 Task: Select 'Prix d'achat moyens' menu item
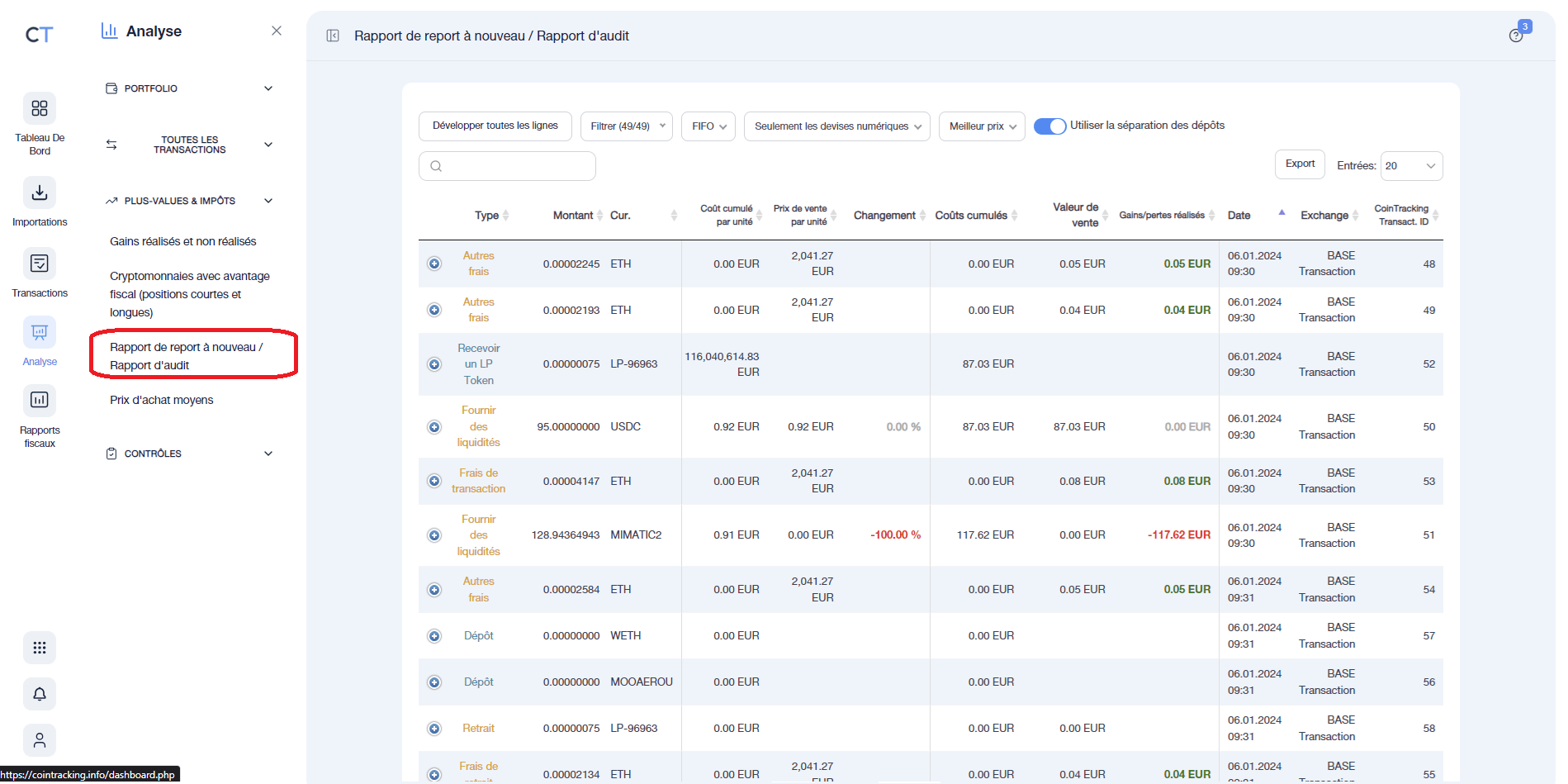click(x=162, y=400)
